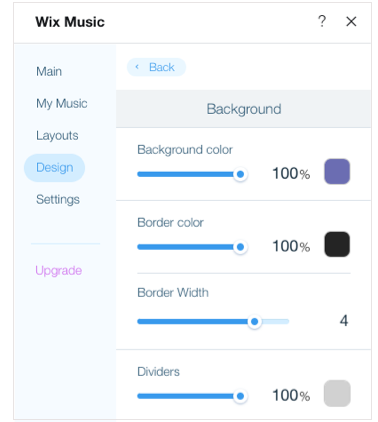378x422 pixels.
Task: Click the Dividers opacity slider handle
Action: click(240, 396)
